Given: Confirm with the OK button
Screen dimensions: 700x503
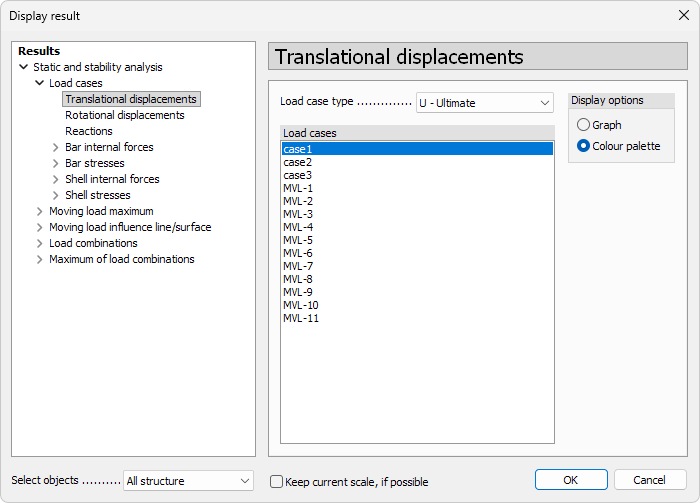Looking at the screenshot, I should point(571,480).
